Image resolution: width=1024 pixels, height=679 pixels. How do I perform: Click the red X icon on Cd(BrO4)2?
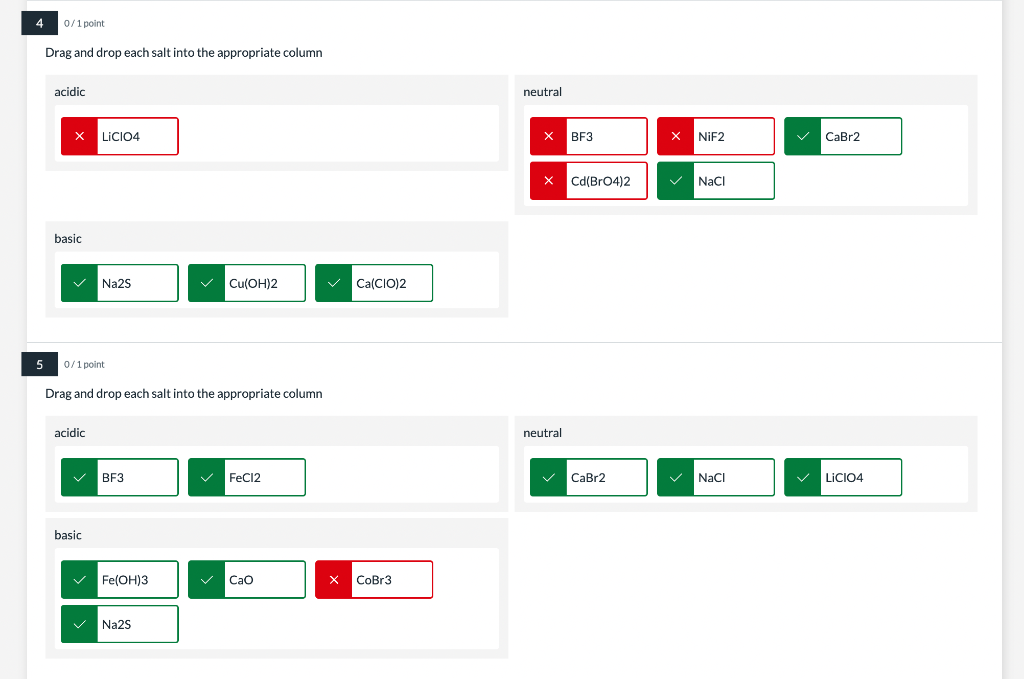coord(549,181)
